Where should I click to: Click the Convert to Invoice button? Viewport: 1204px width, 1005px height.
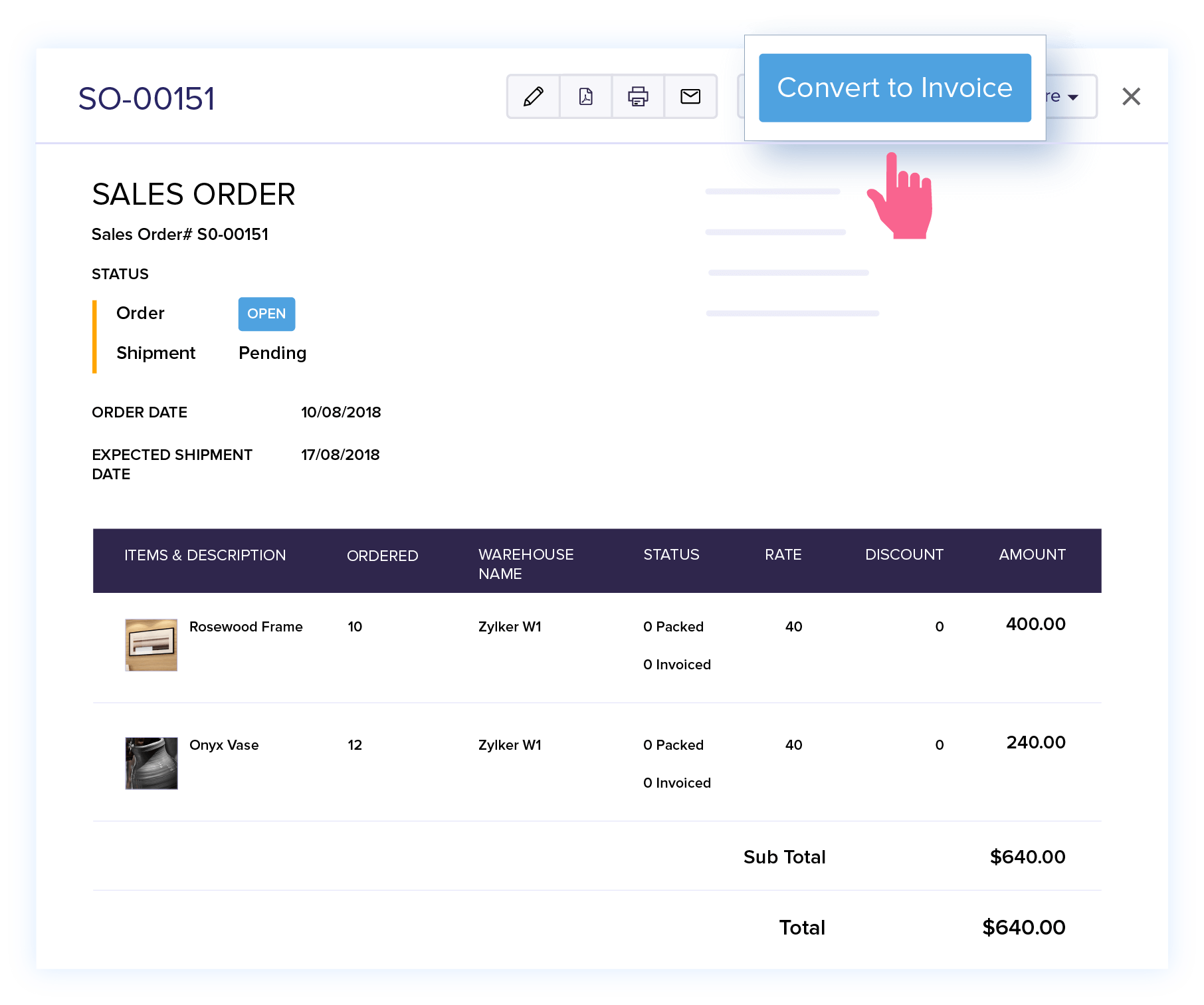(x=894, y=87)
